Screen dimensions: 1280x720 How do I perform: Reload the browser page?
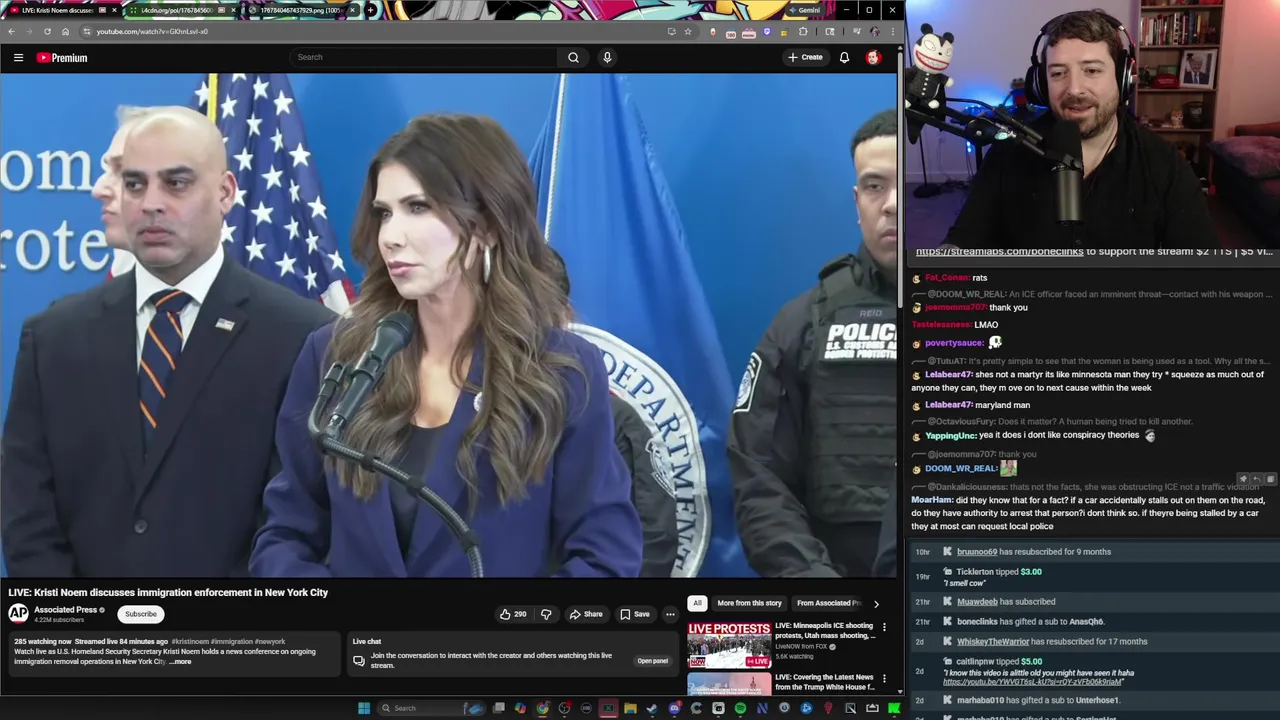(46, 31)
